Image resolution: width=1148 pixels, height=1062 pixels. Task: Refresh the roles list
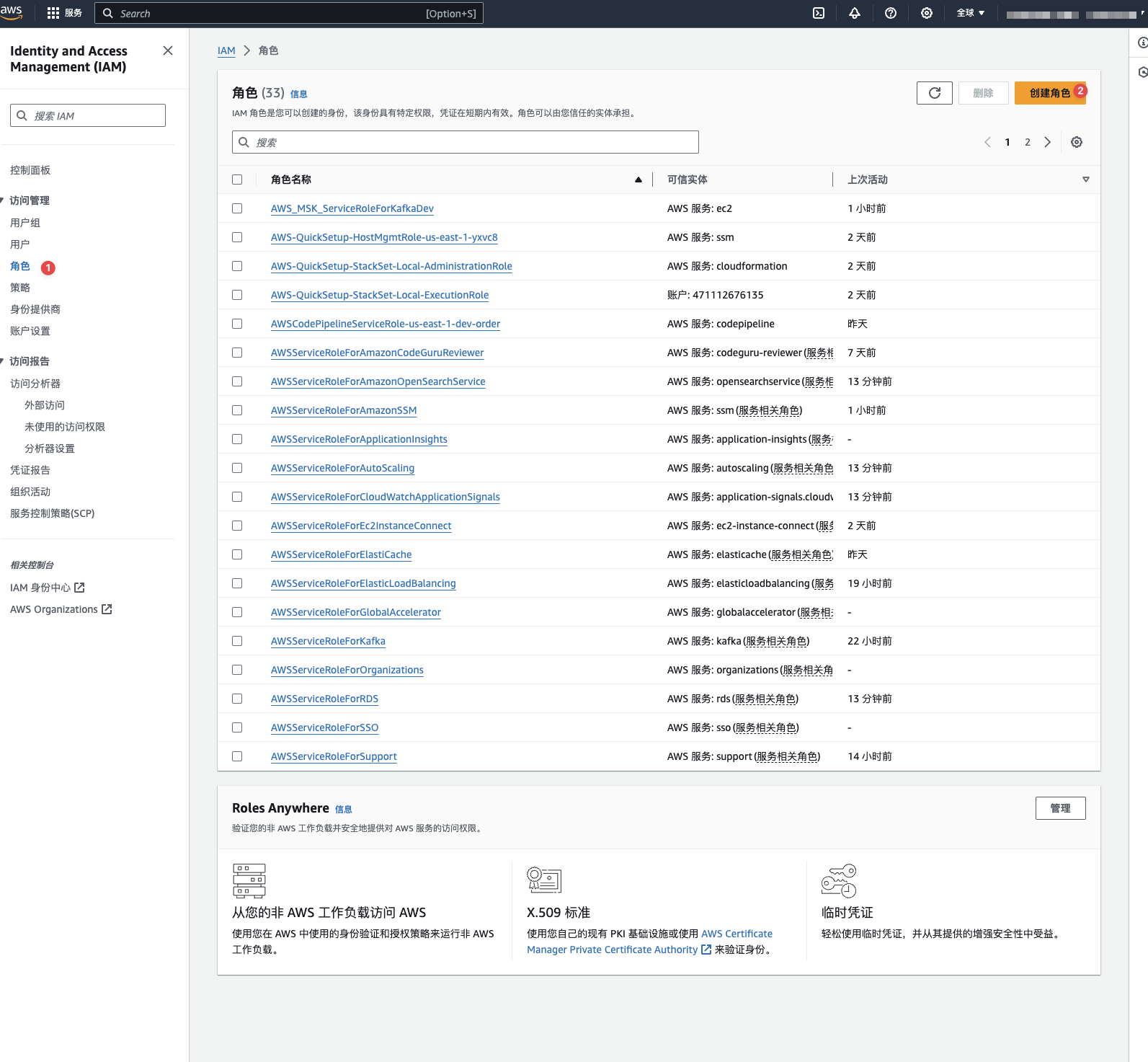point(935,93)
